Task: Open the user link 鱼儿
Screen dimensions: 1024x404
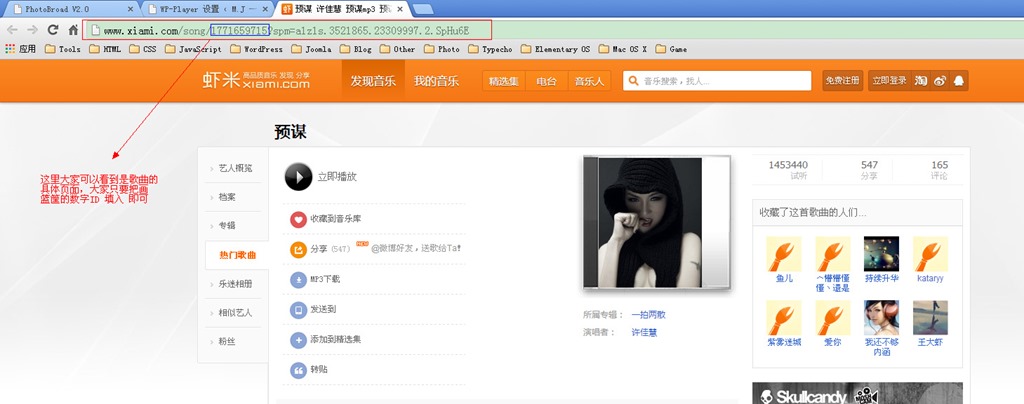Action: (784, 278)
